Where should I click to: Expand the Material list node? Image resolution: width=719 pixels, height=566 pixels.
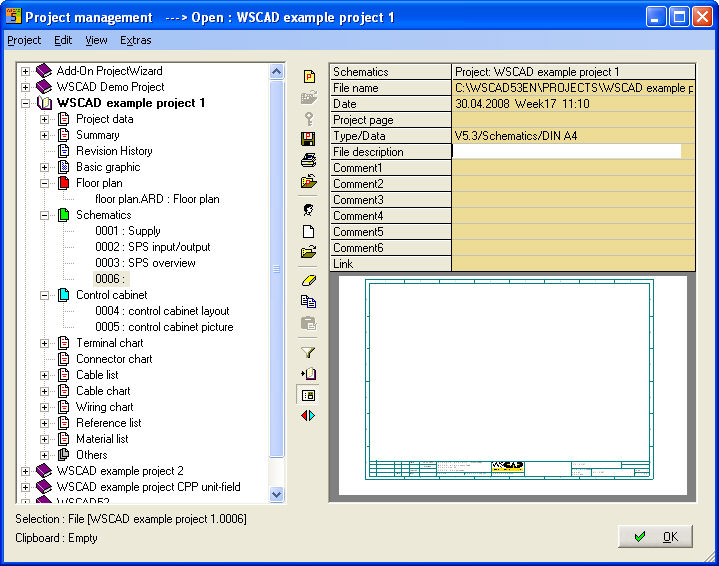(x=44, y=439)
